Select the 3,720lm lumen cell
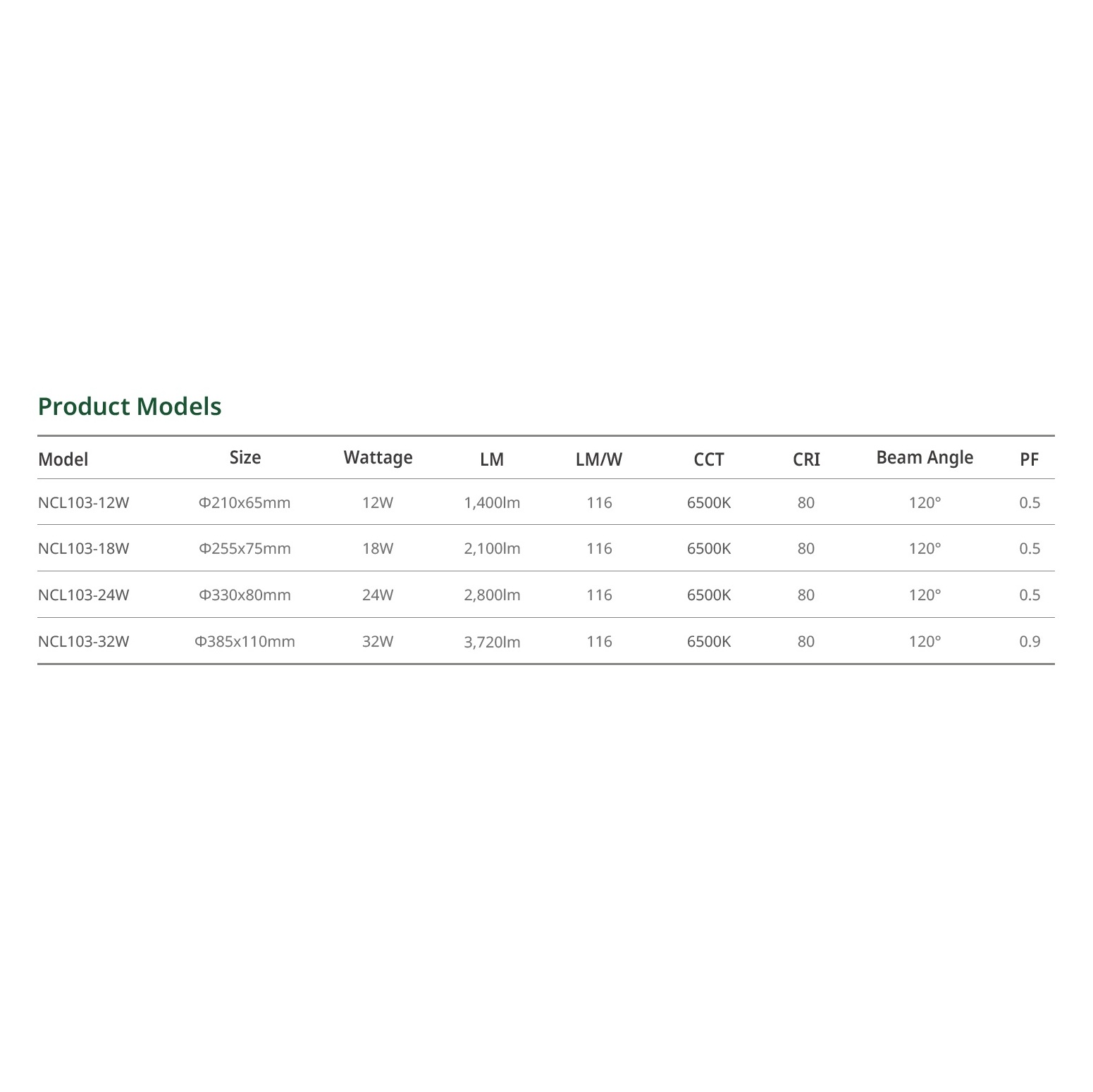The height and width of the screenshot is (1092, 1093). click(x=492, y=642)
